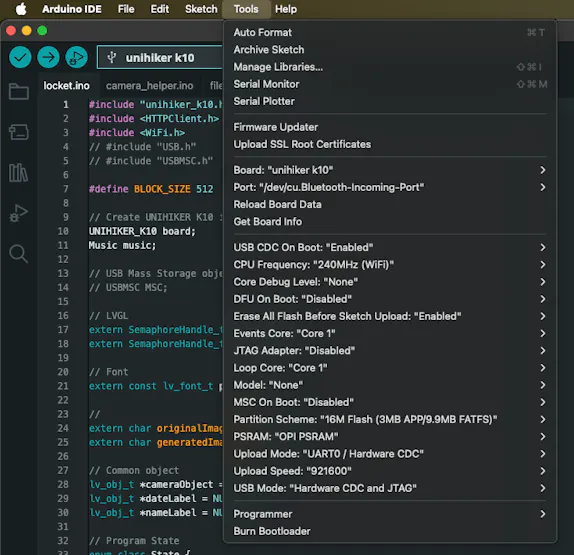The image size is (574, 555).
Task: Select Upload SSL Root Certificates
Action: pyautogui.click(x=390, y=144)
